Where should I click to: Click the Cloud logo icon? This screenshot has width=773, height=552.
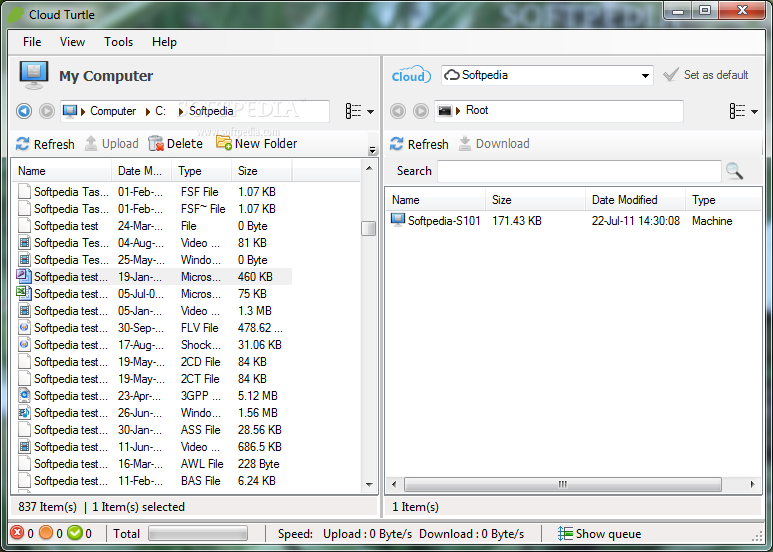[411, 75]
